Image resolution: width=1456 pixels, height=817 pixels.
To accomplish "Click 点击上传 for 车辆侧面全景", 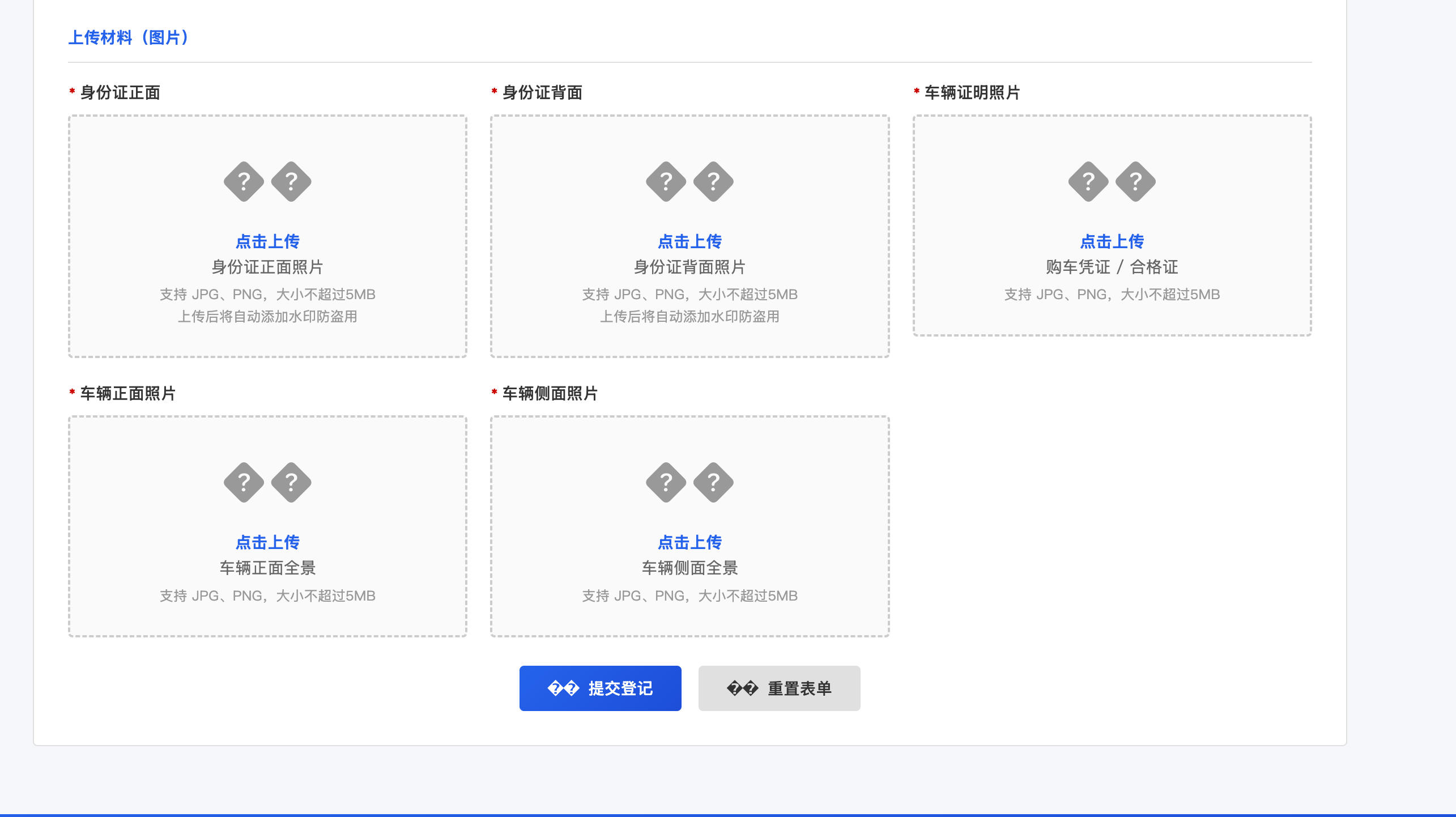I will (x=689, y=542).
